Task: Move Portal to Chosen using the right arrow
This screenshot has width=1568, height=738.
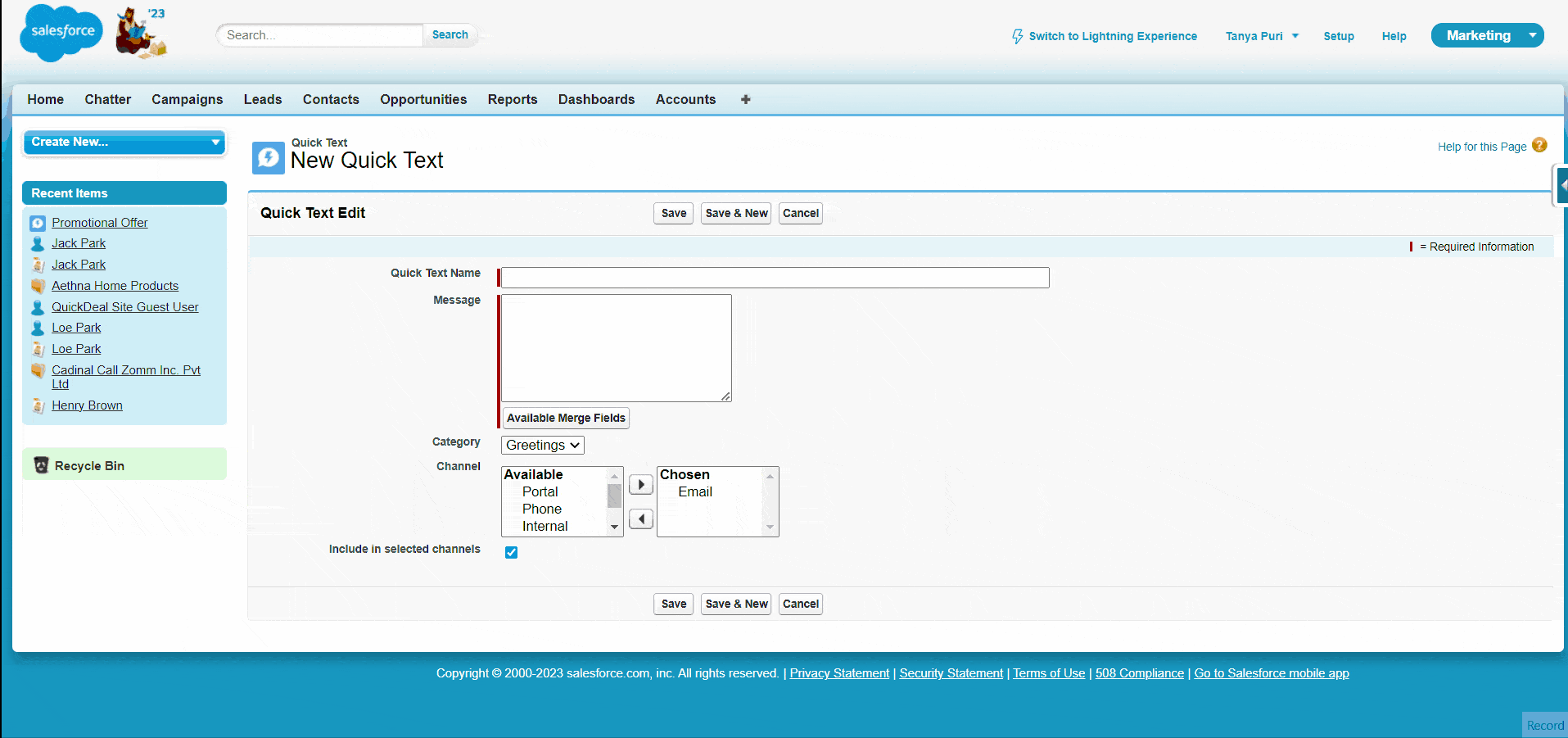Action: pyautogui.click(x=640, y=484)
